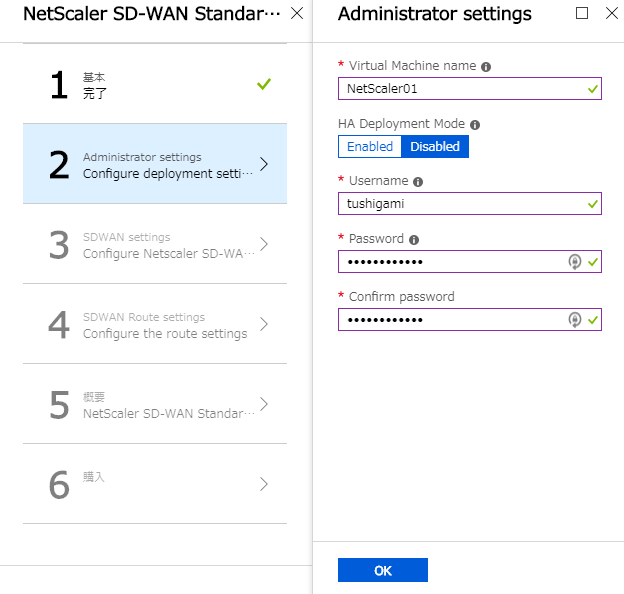Click password manager icon in Password field
624x594 pixels.
pyautogui.click(x=574, y=262)
